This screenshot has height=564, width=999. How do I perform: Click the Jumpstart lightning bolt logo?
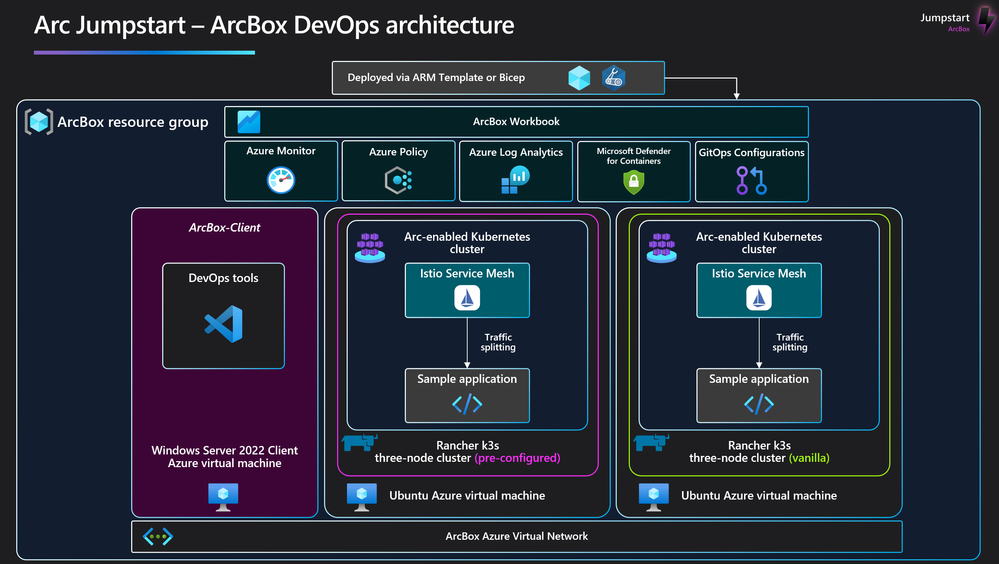point(986,19)
